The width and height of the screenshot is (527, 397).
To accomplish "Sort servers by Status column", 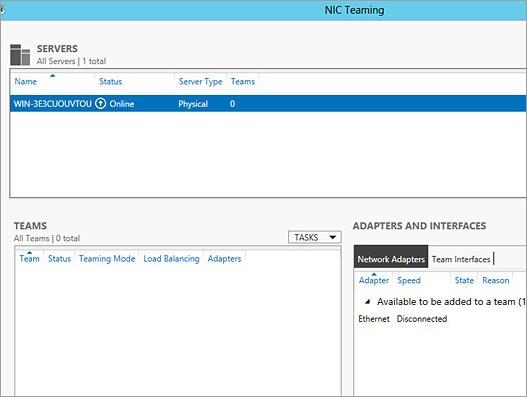I will point(110,81).
